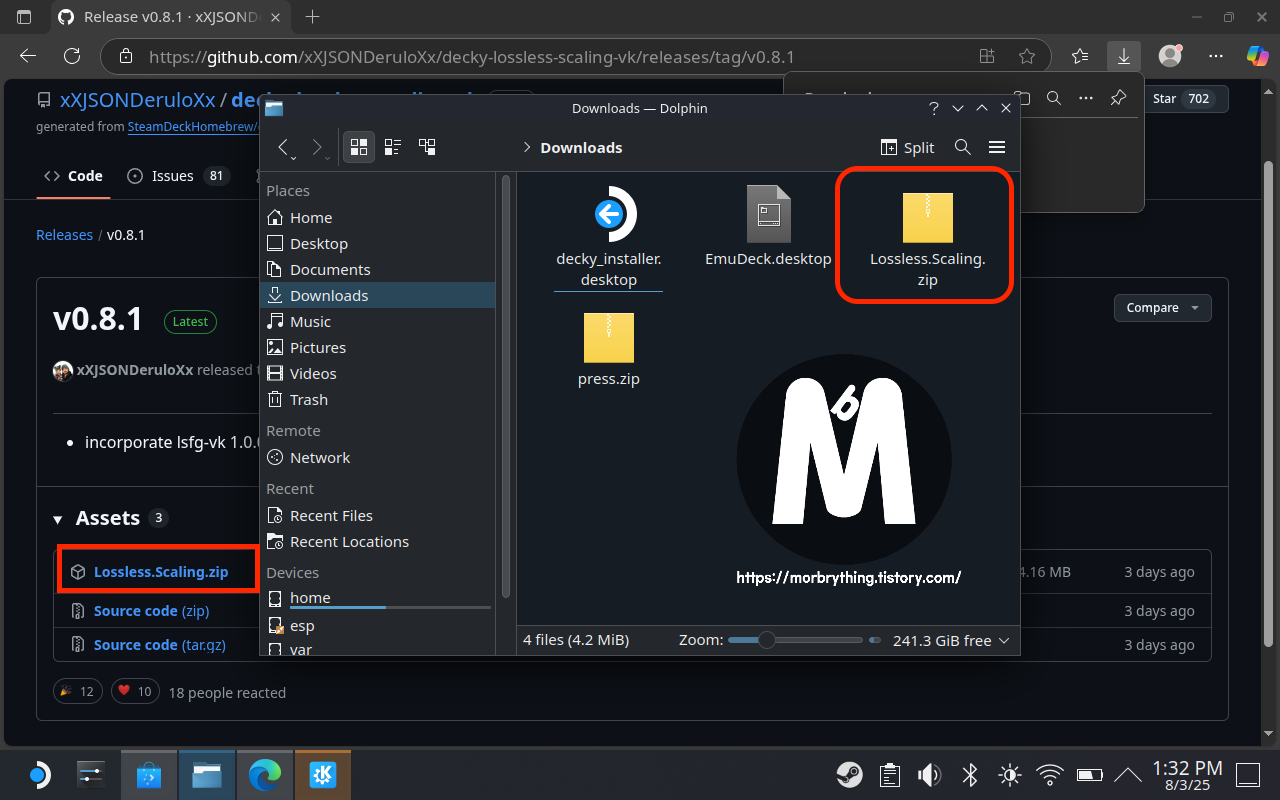
Task: Reload the page in Edge
Action: click(71, 56)
